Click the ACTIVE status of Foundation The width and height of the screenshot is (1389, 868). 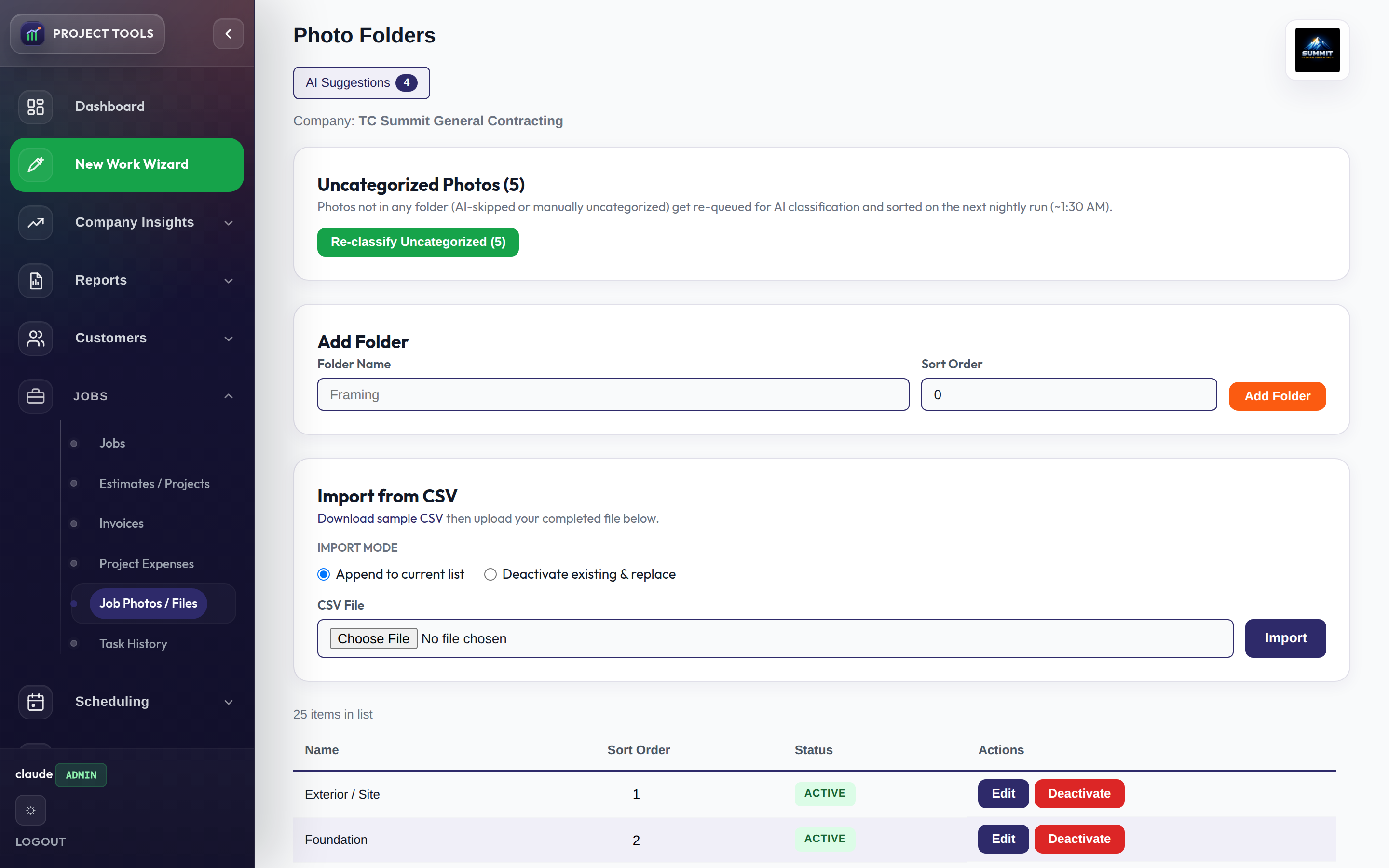(825, 839)
